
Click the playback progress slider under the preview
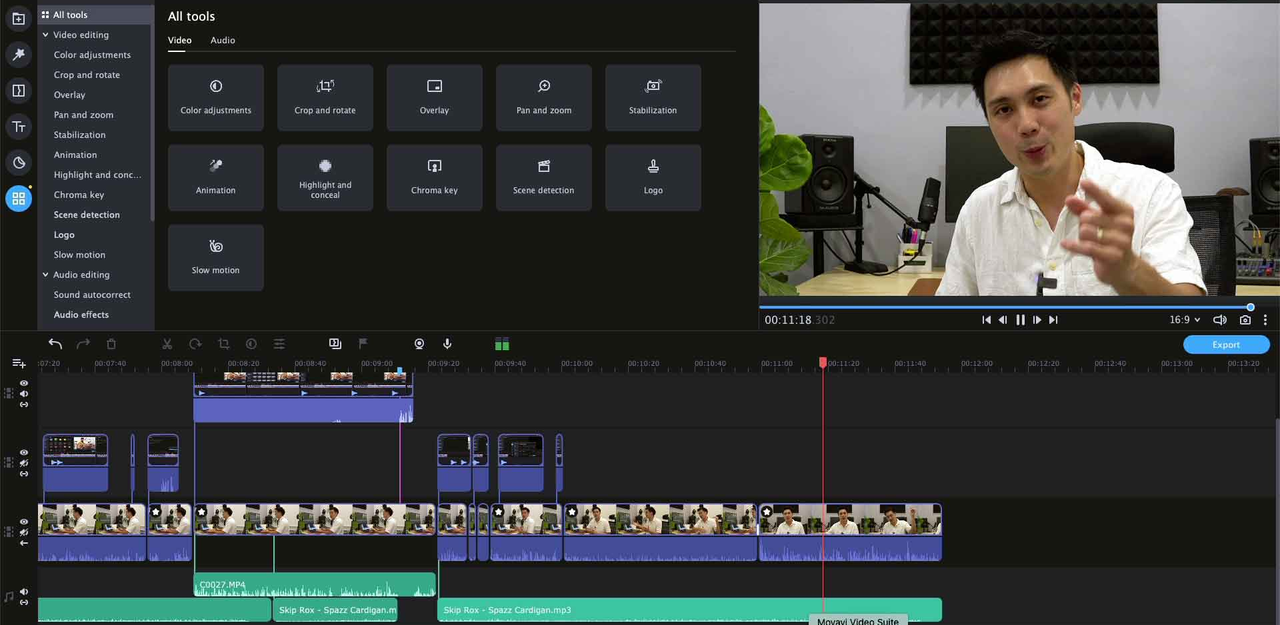pos(1000,307)
